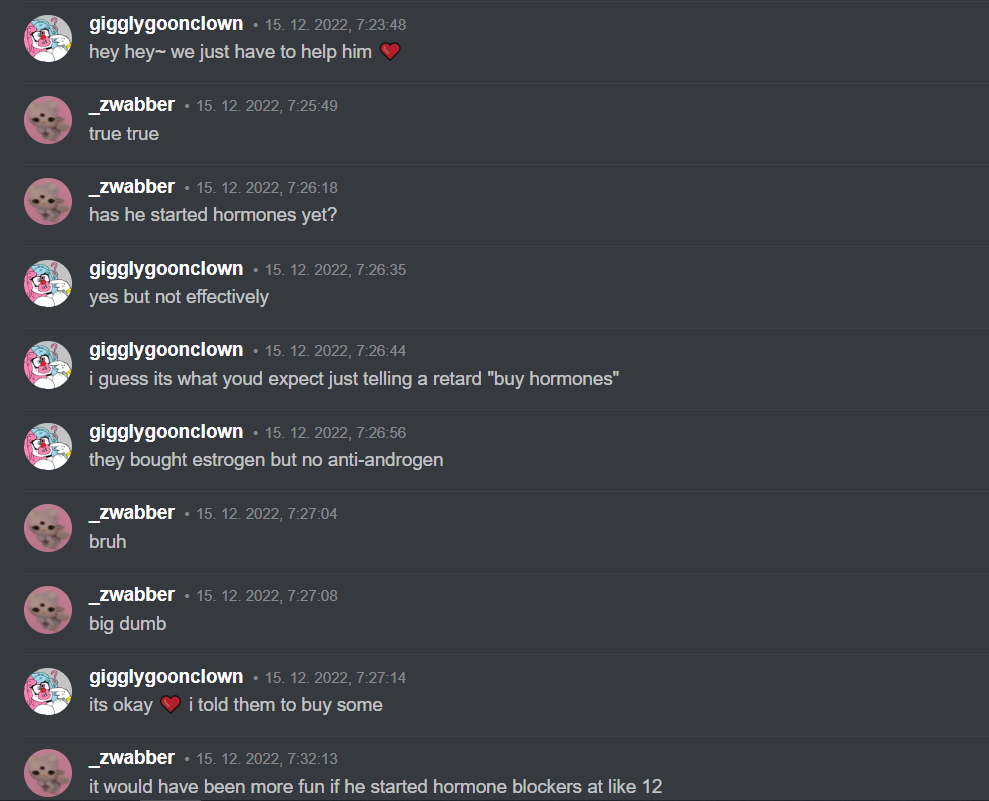Click the timestamp 15. 12. 2022, 7:32:13
Screen dimensions: 989x801
tap(267, 759)
